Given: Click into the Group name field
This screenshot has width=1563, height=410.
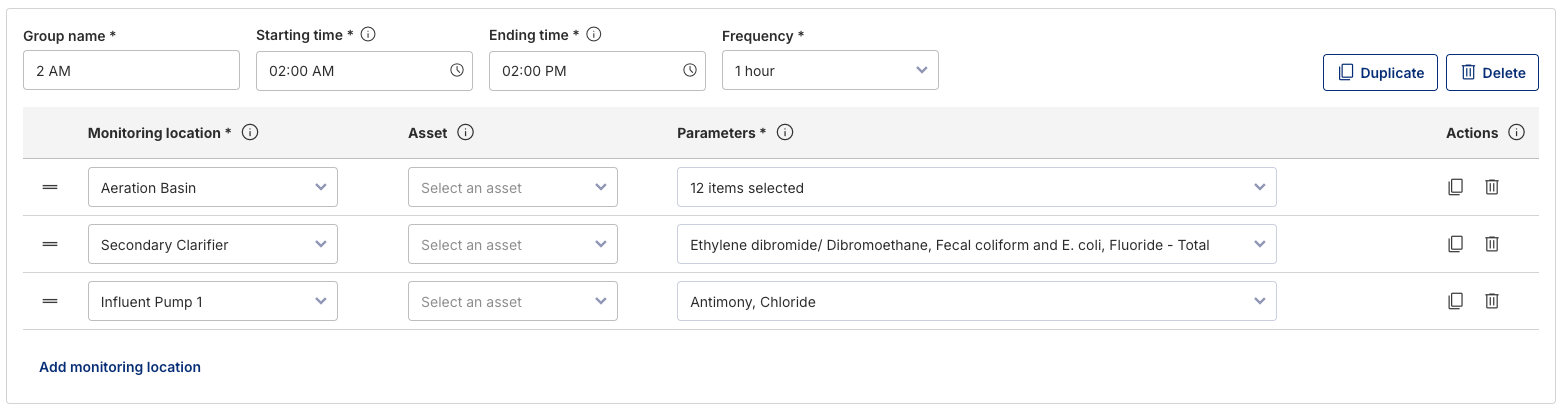Looking at the screenshot, I should (131, 71).
